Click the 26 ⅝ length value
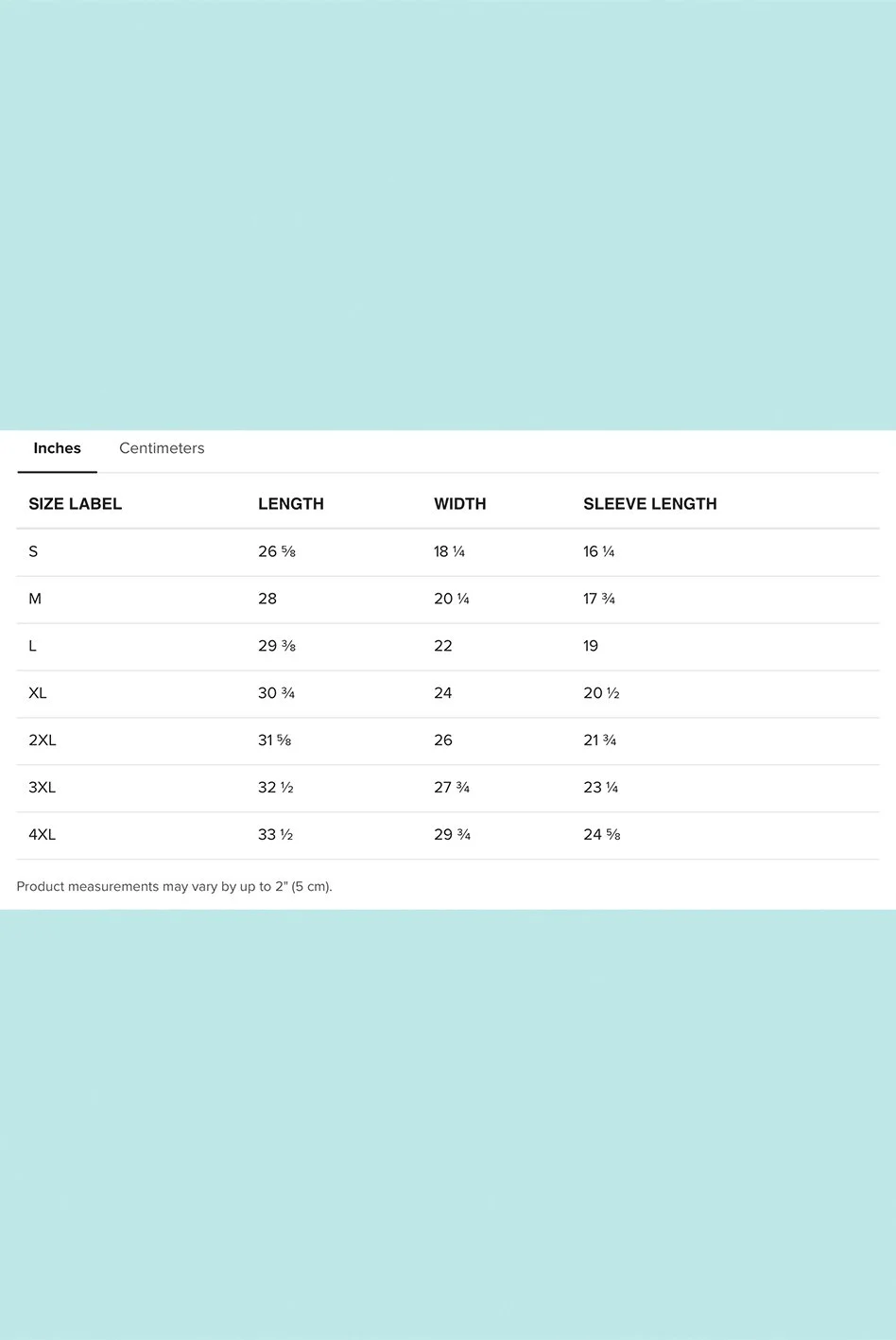896x1340 pixels. tap(277, 551)
